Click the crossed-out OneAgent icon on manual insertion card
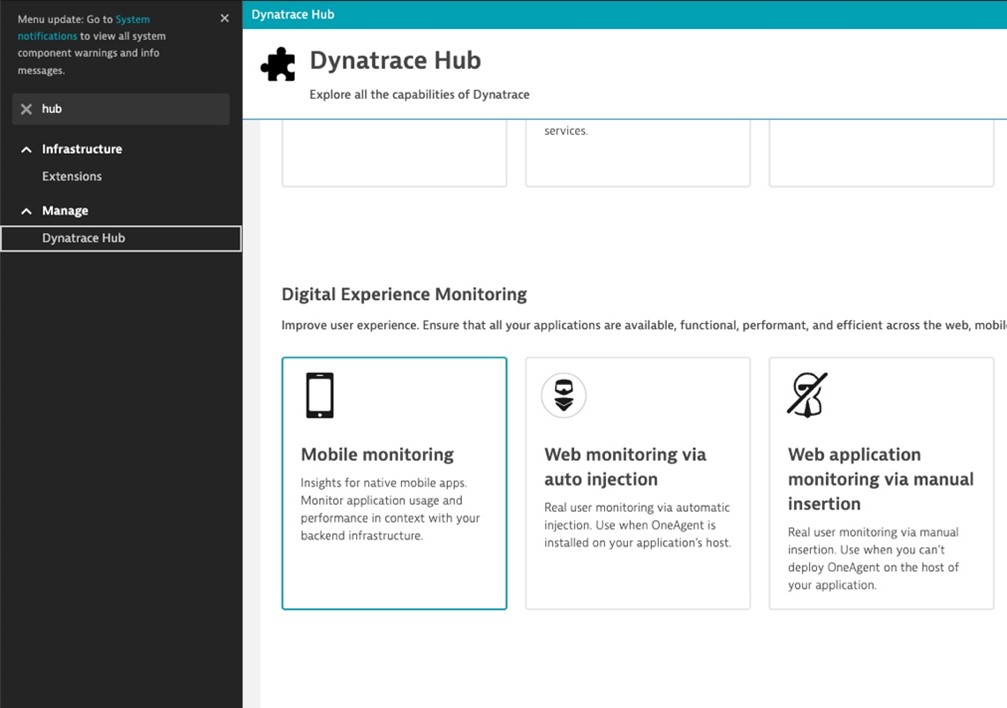 [808, 394]
